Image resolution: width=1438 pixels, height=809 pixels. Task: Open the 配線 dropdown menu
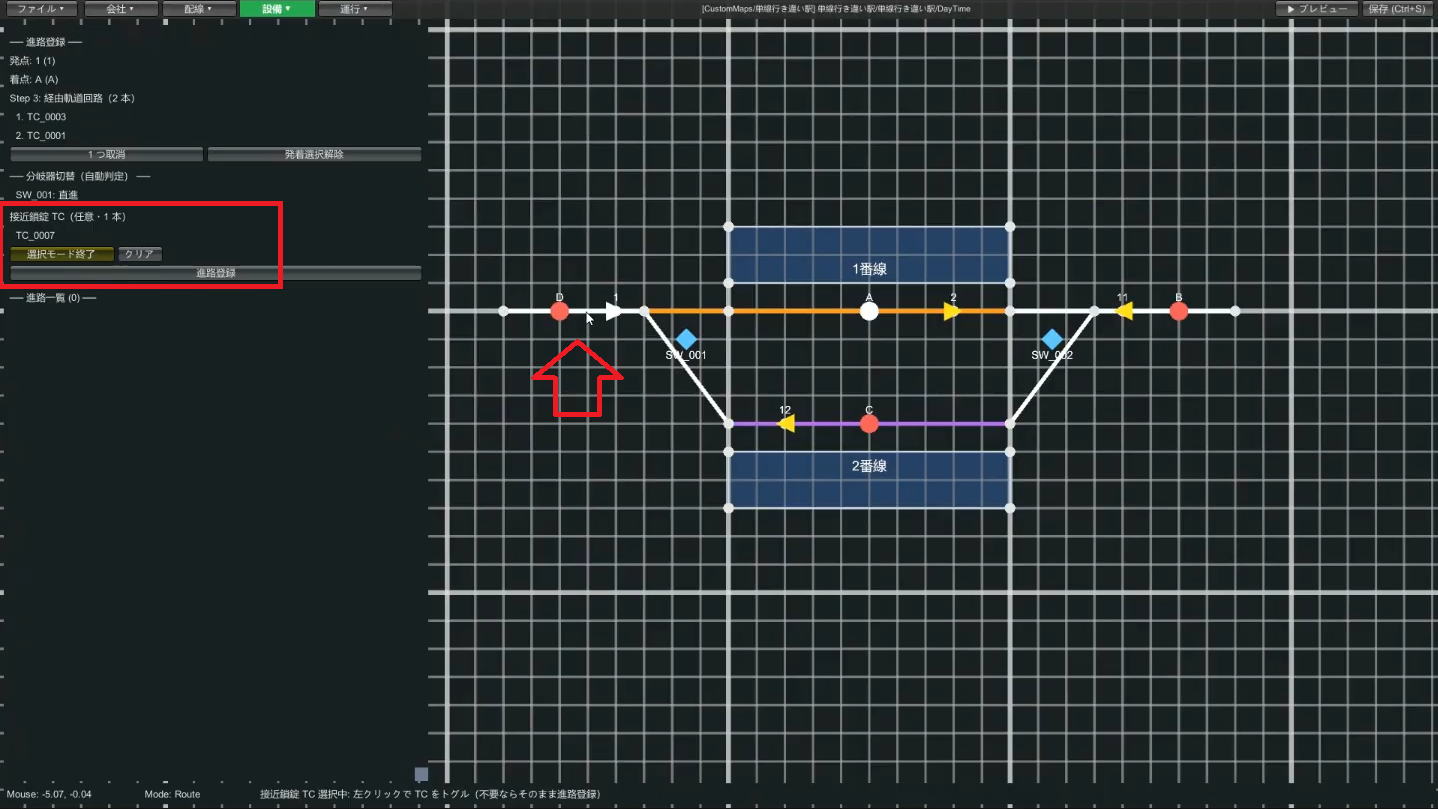198,9
